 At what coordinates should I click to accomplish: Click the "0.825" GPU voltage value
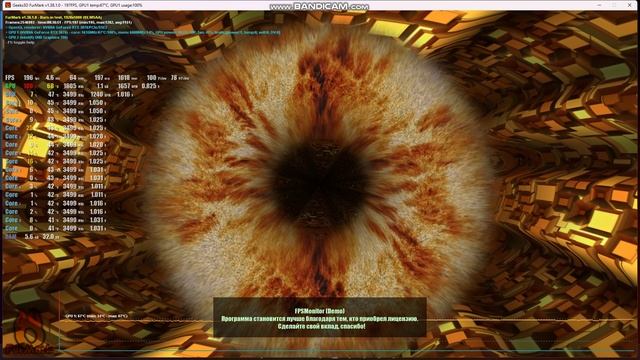pos(149,86)
